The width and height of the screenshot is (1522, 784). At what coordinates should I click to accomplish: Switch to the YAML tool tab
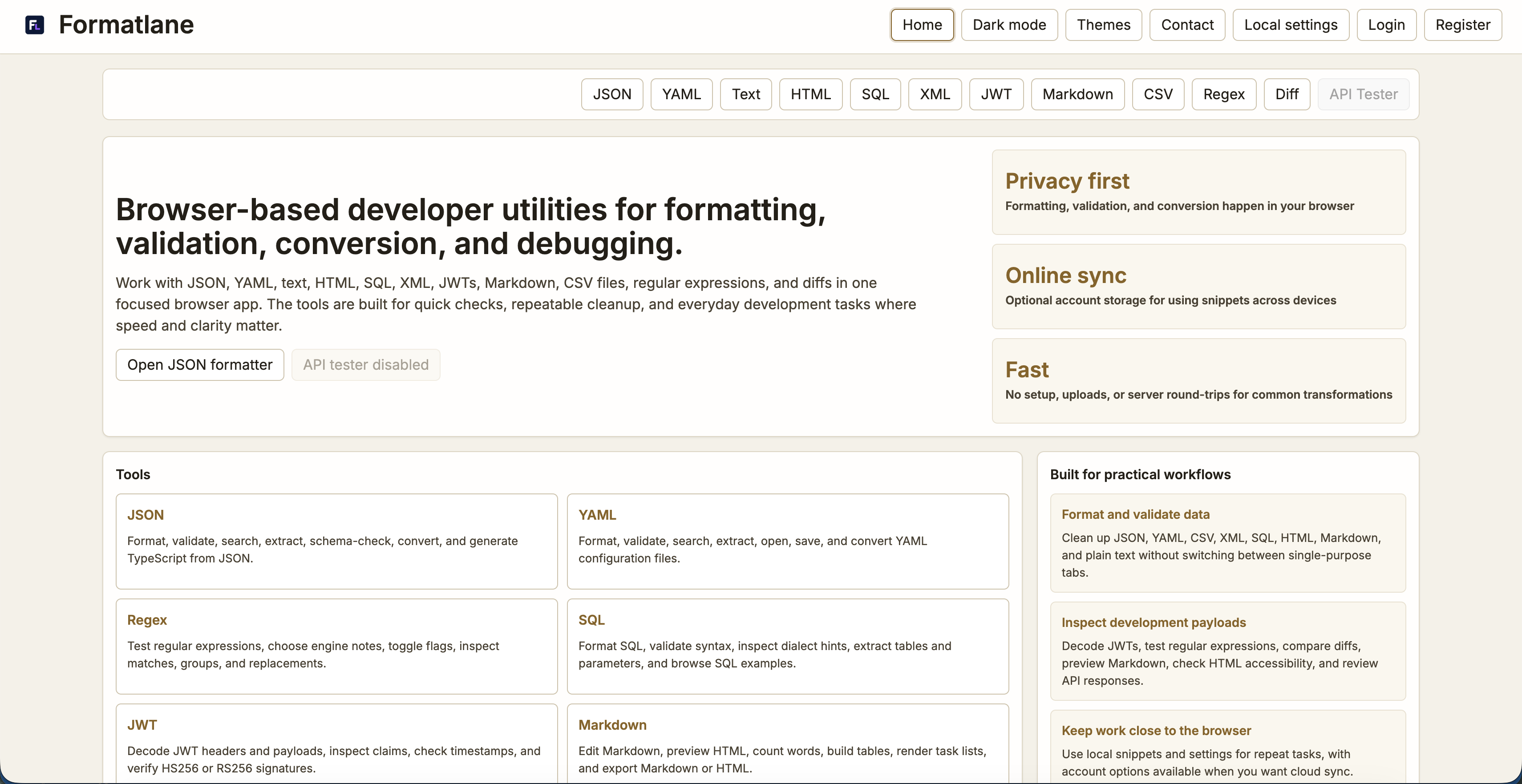coord(681,94)
